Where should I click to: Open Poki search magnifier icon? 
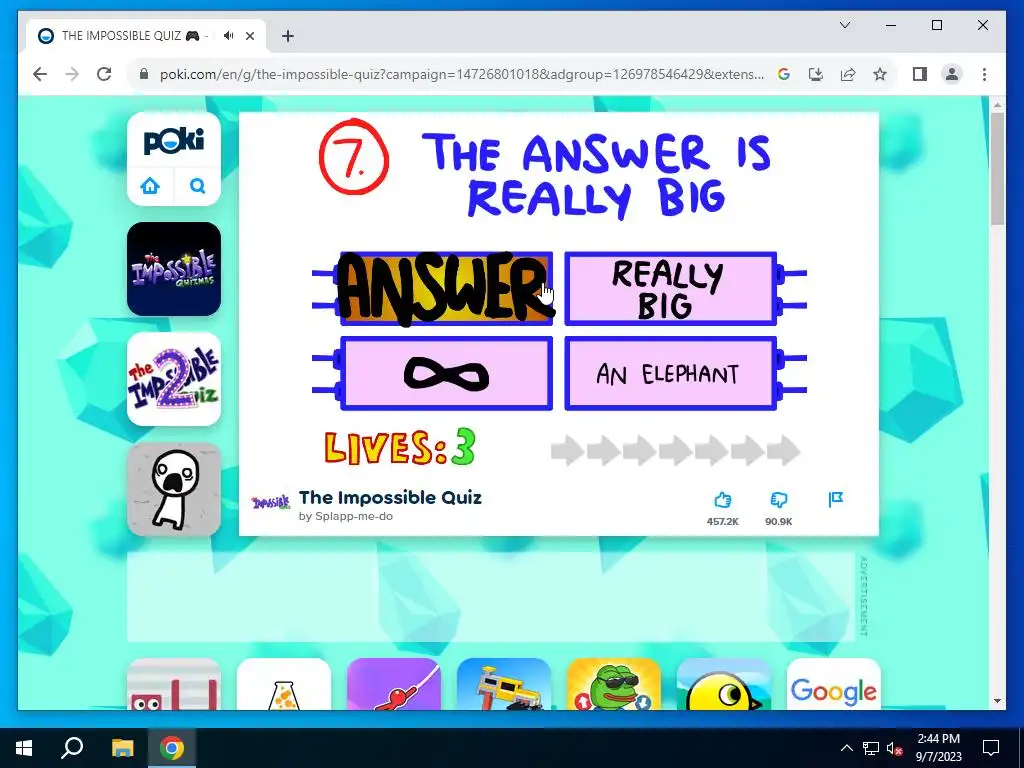click(x=197, y=186)
